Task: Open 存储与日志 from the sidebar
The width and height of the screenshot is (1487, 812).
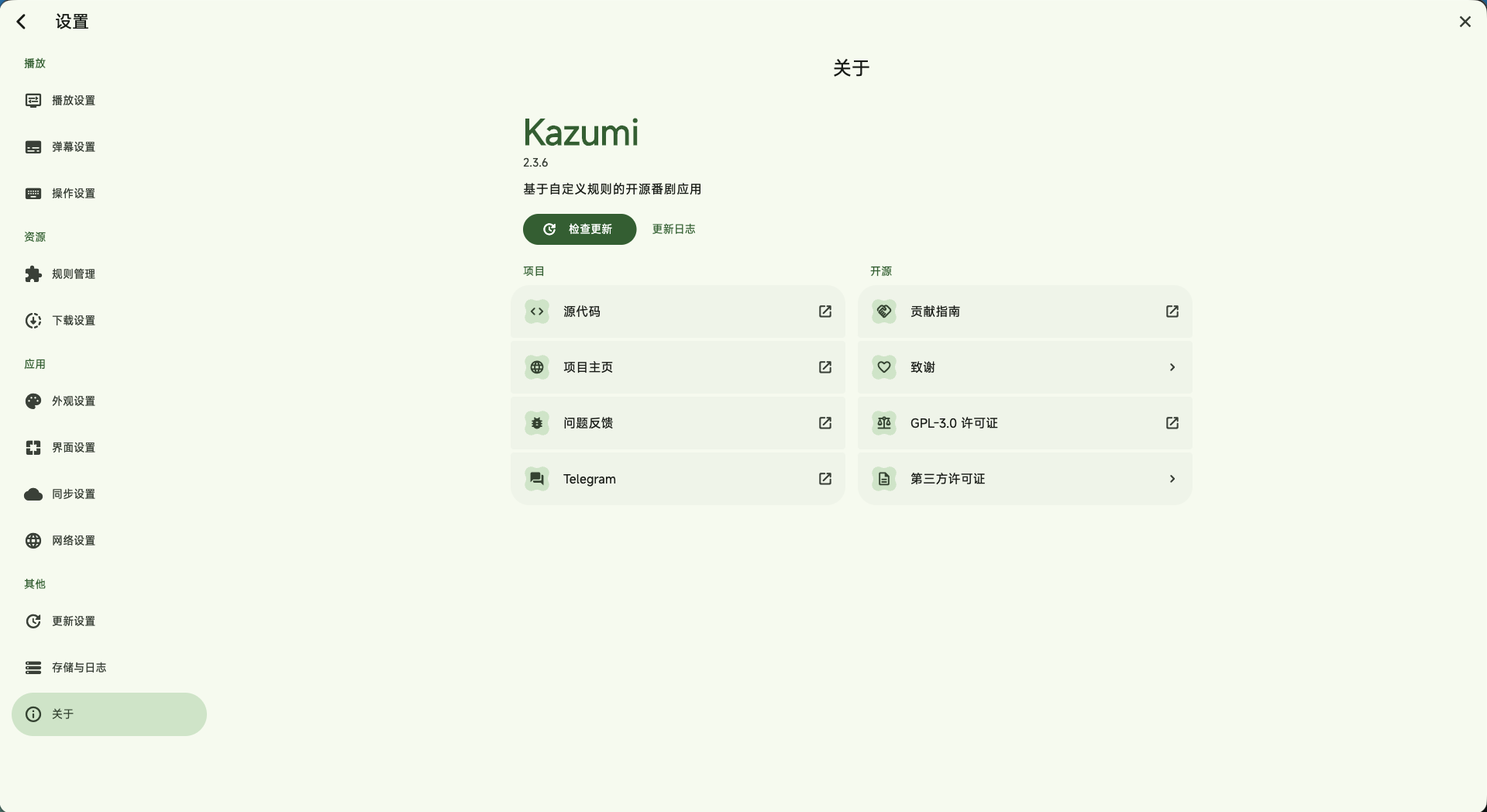Action: (x=109, y=668)
